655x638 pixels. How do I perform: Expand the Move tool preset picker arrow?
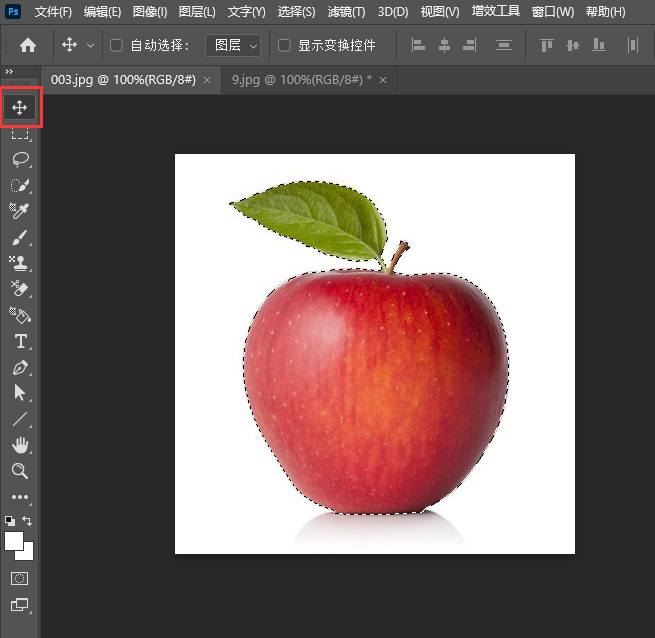coord(90,45)
